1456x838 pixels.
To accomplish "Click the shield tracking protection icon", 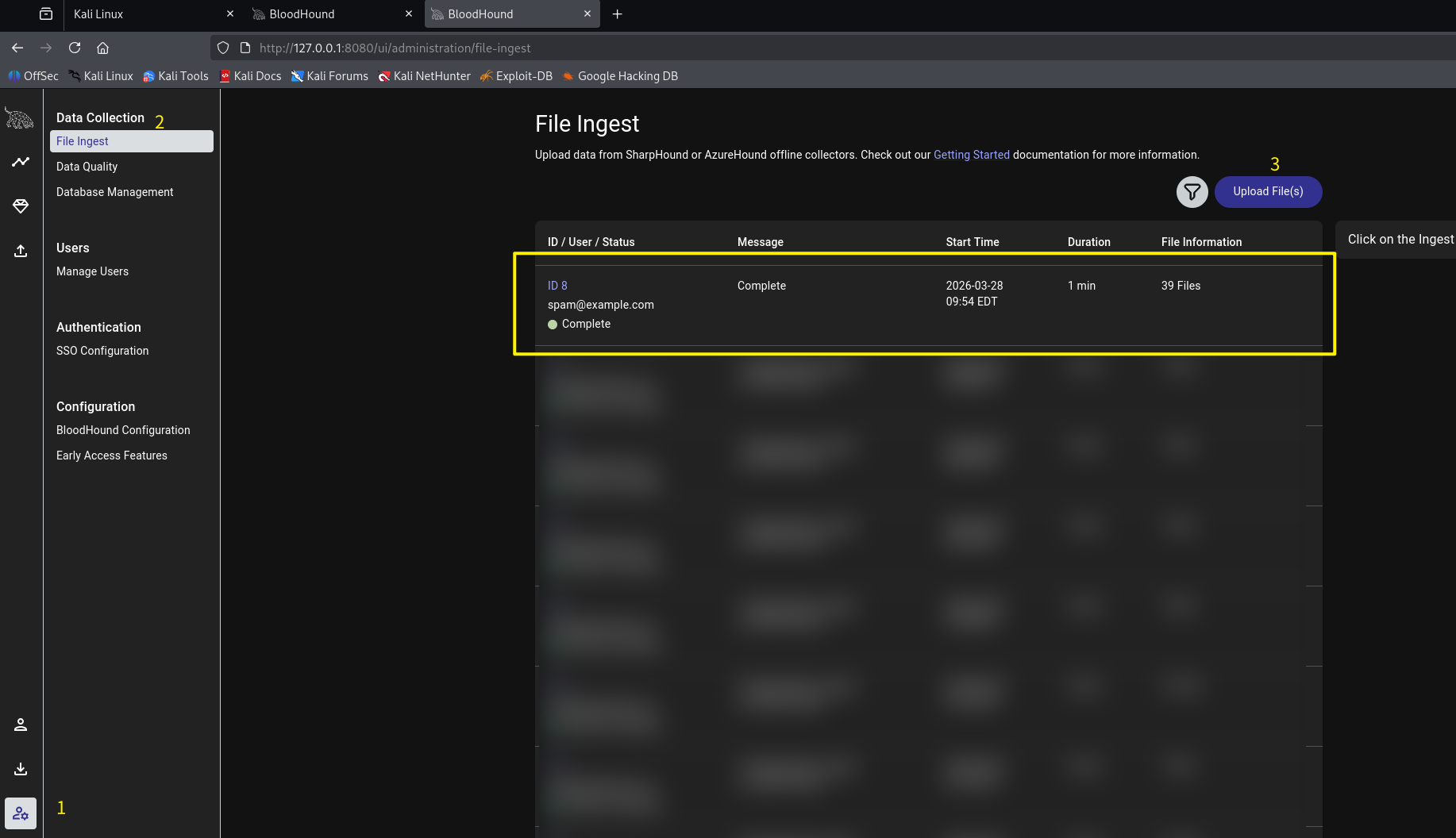I will click(x=223, y=48).
